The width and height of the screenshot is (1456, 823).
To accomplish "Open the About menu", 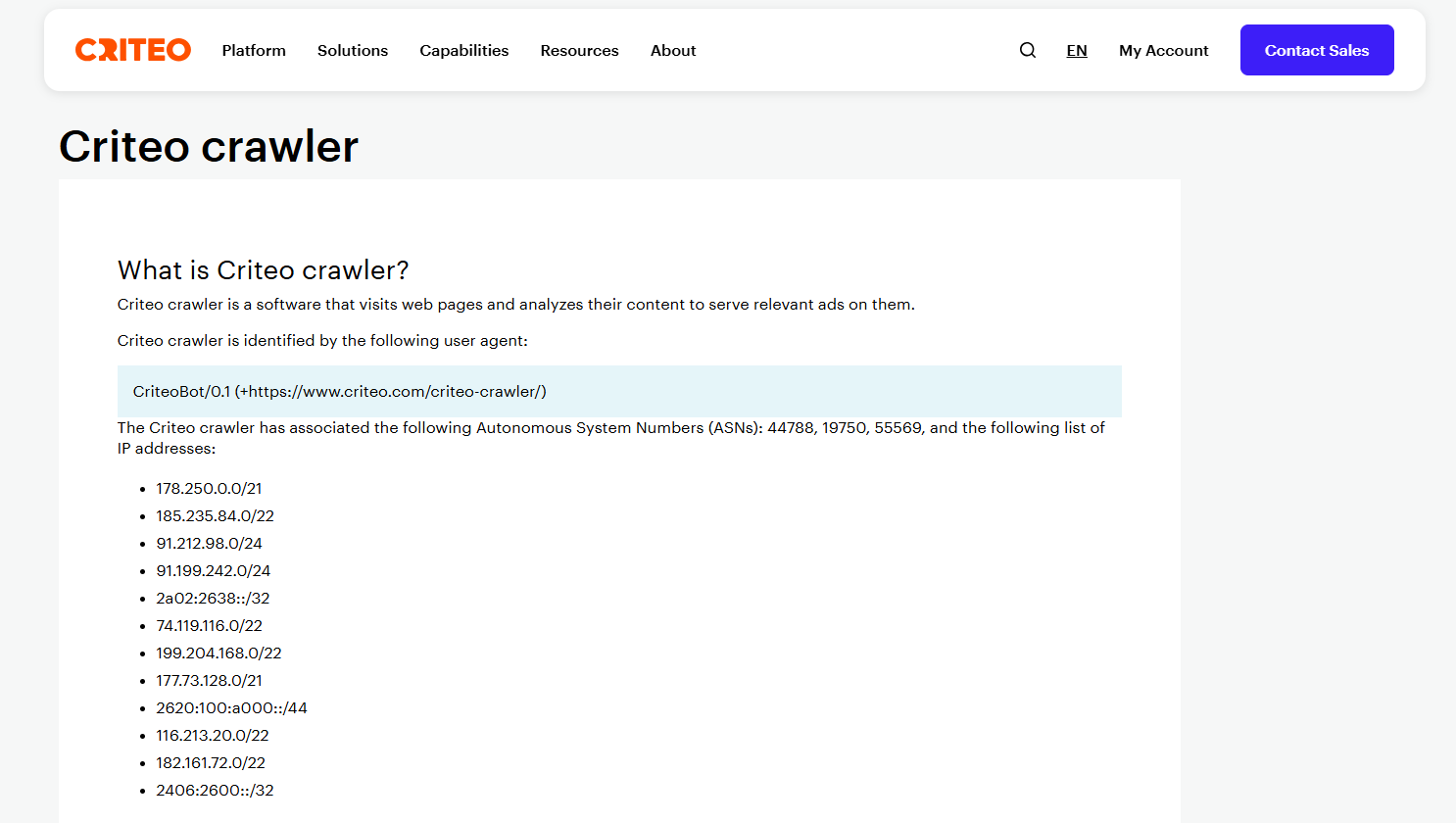I will 673,50.
